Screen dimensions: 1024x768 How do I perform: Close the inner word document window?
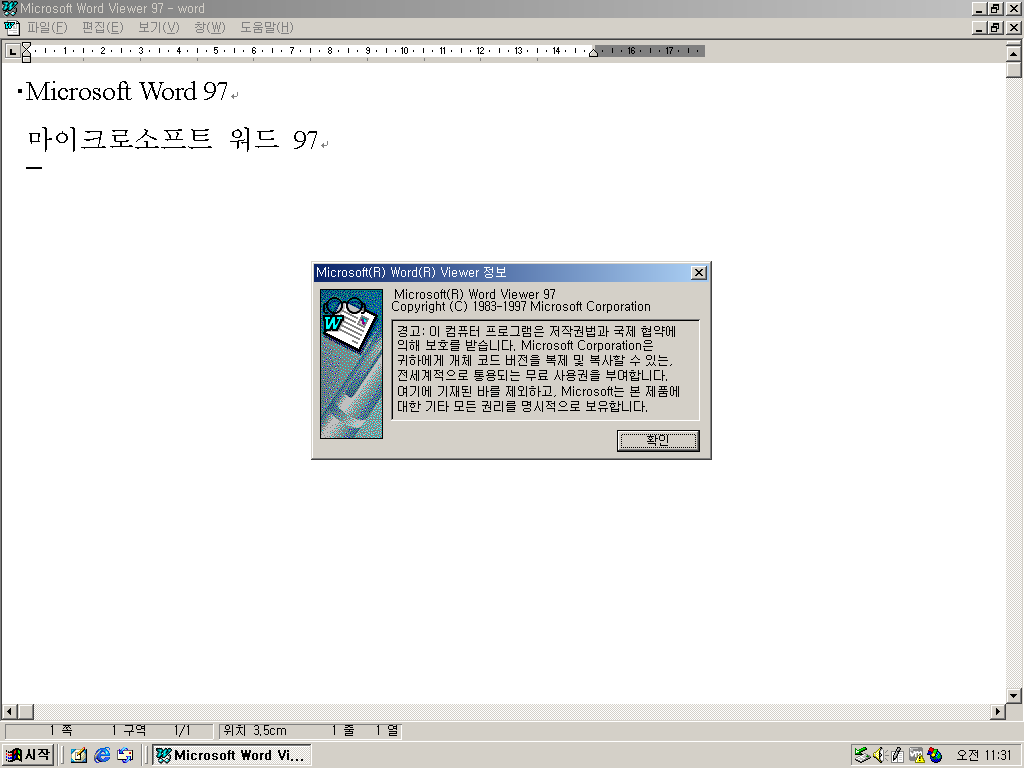pyautogui.click(x=1013, y=27)
